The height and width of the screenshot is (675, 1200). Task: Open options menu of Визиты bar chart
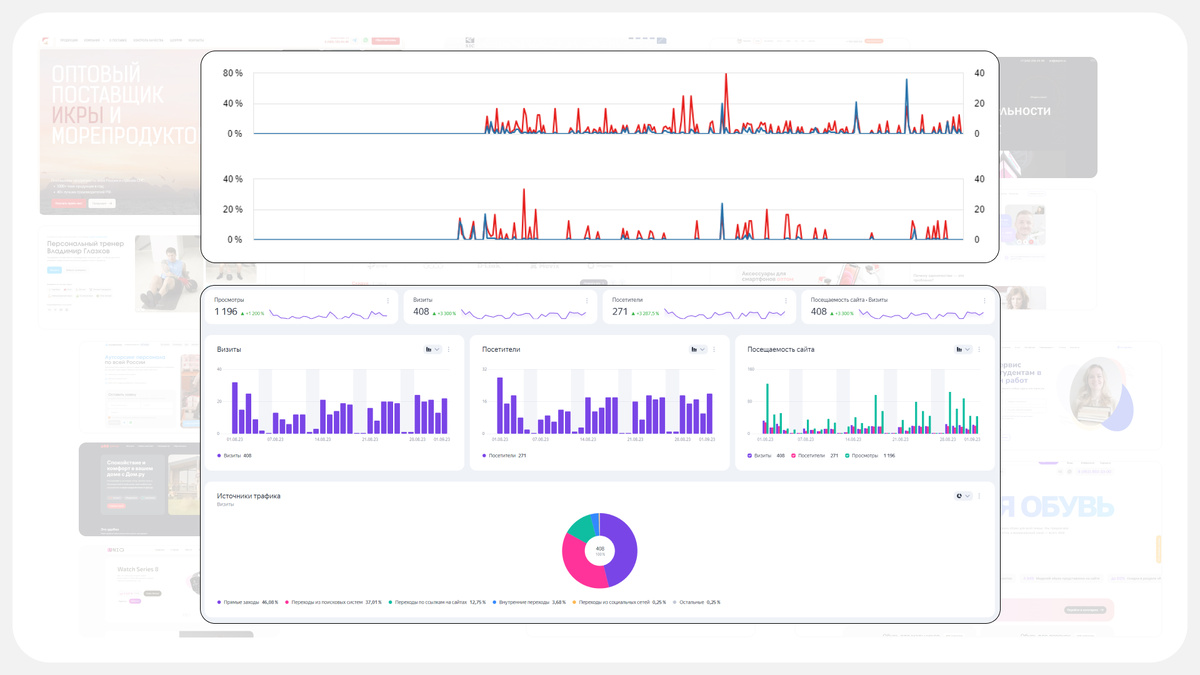[449, 349]
